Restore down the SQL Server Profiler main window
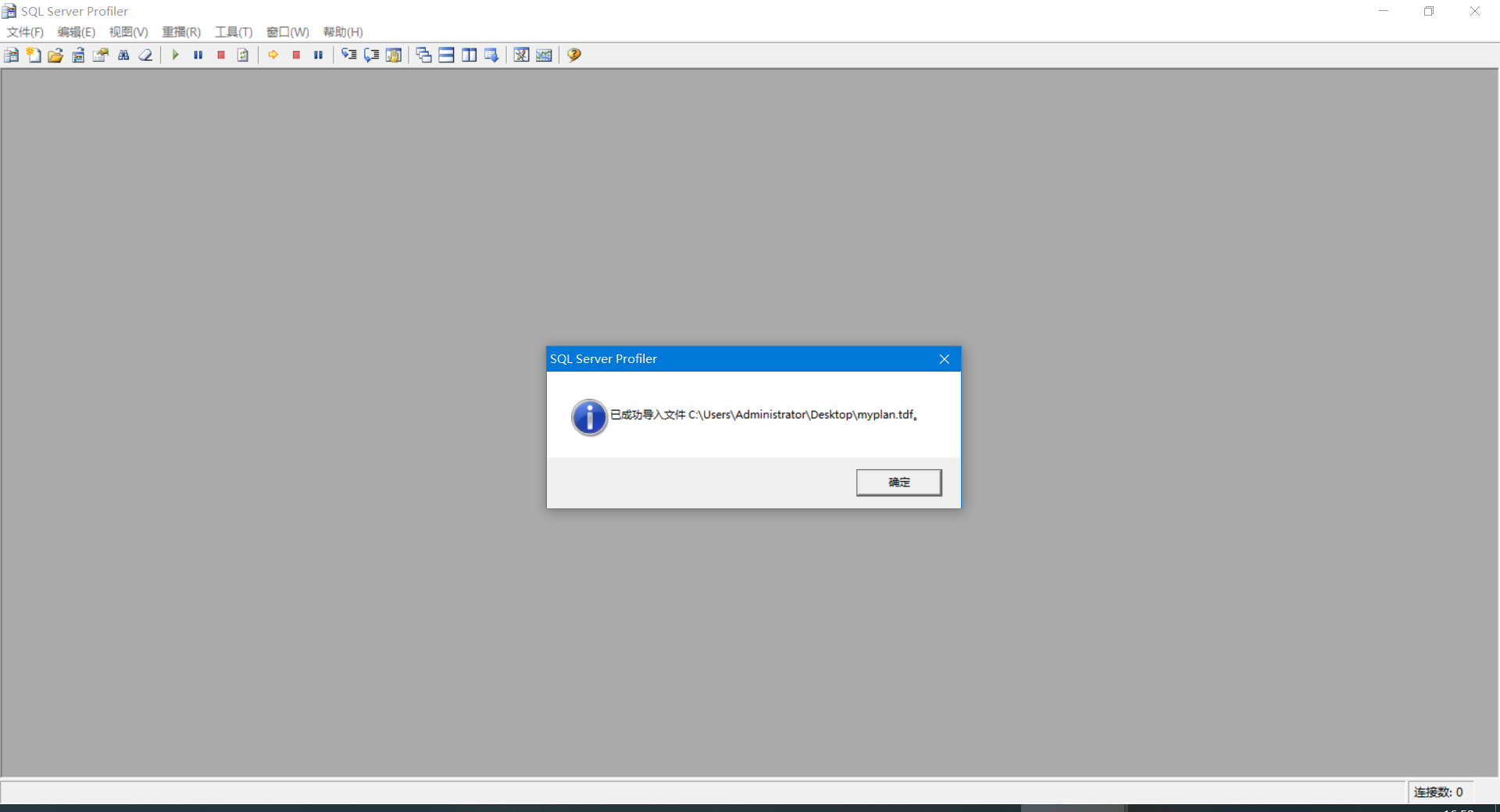This screenshot has width=1500, height=812. coord(1429,11)
